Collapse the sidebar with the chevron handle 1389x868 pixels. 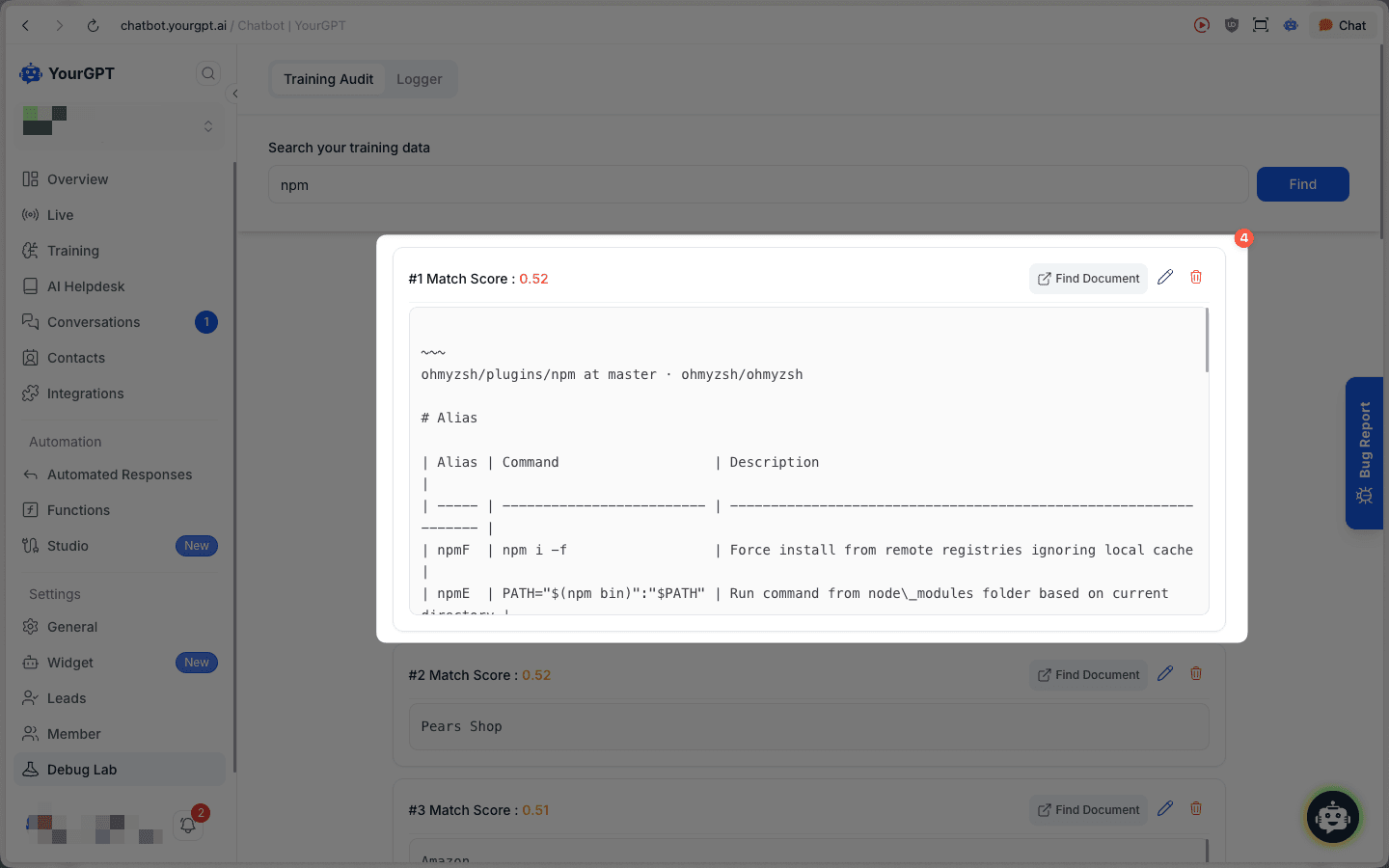tap(234, 94)
